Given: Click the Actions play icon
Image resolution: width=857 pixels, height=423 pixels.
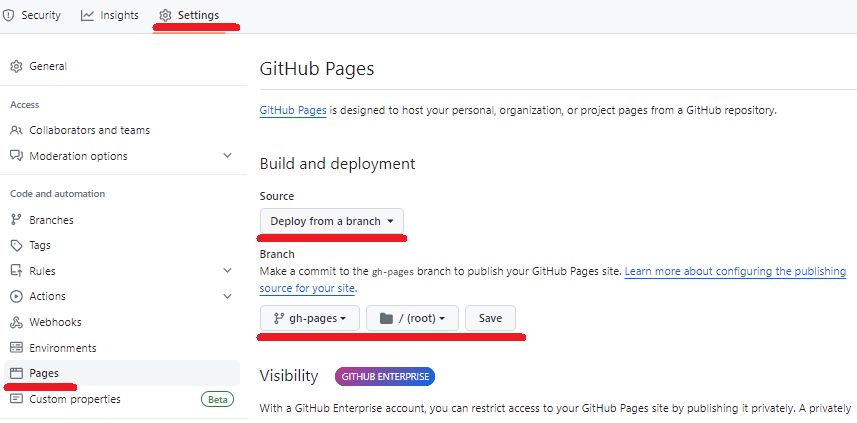Looking at the screenshot, I should [x=16, y=296].
